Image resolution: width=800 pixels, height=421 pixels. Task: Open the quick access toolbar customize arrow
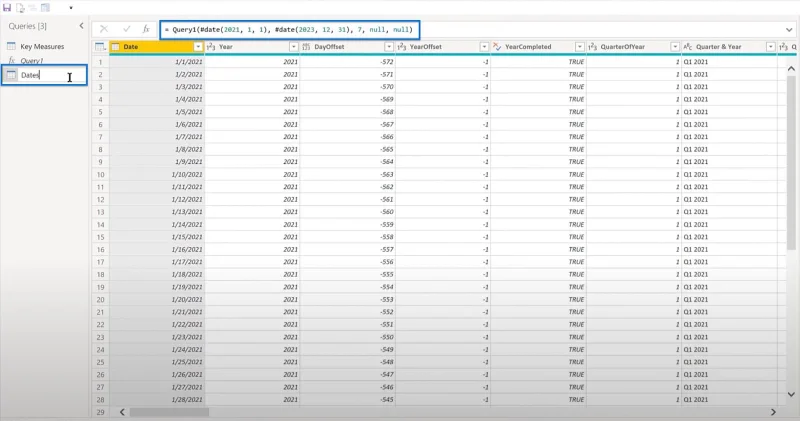click(71, 8)
